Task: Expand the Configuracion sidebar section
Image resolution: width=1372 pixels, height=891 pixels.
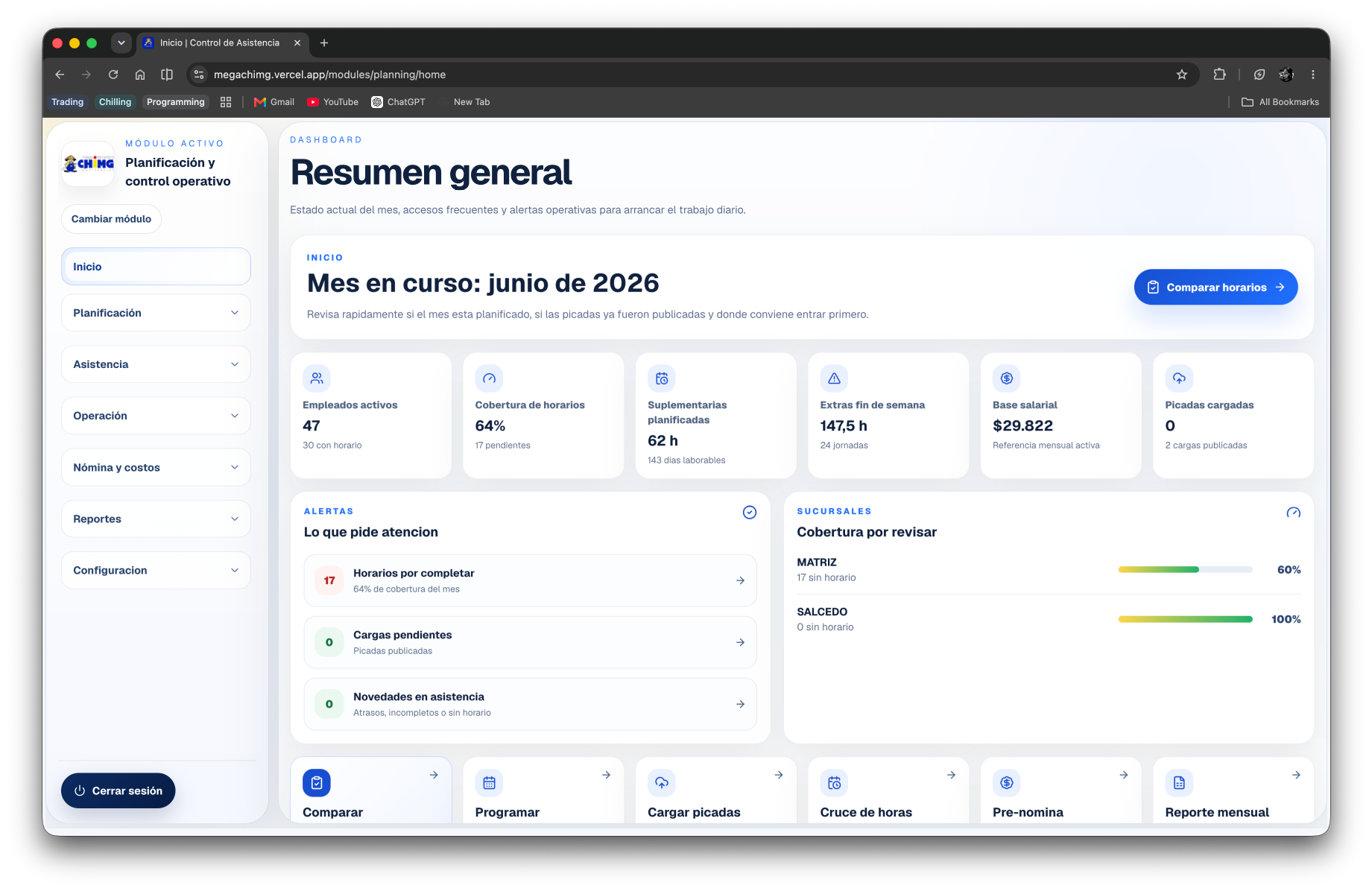Action: [x=156, y=570]
